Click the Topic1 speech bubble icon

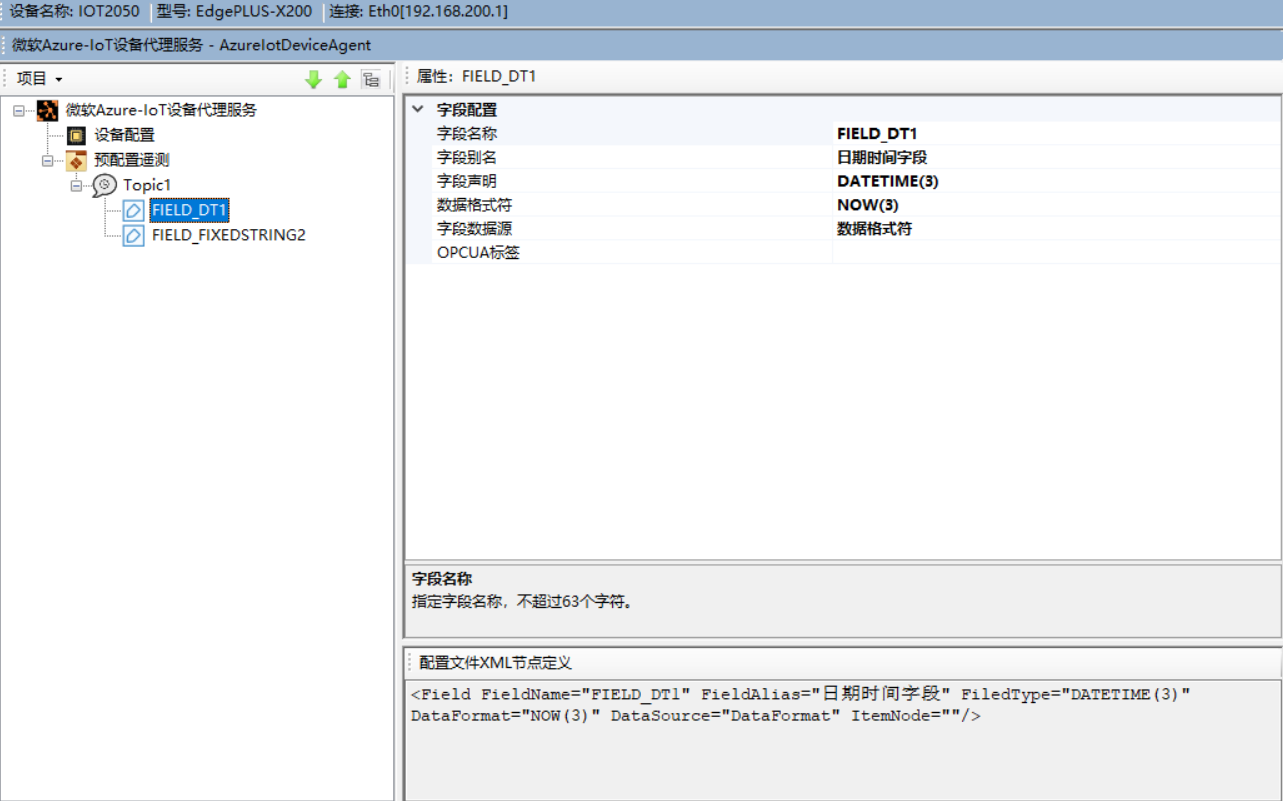coord(104,185)
